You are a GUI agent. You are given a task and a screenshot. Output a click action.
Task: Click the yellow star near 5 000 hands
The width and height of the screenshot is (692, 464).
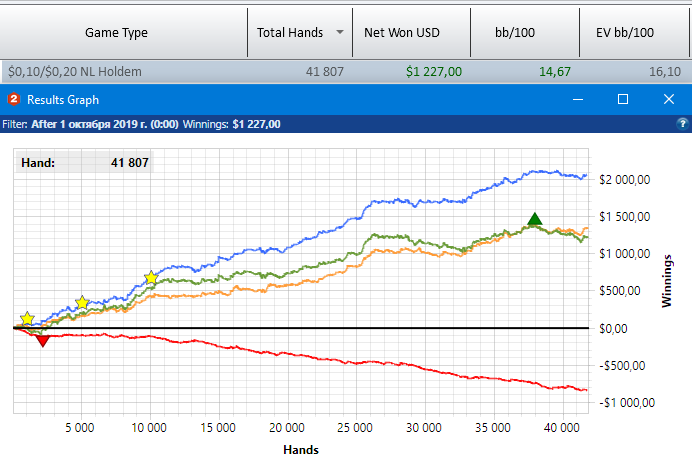(82, 302)
